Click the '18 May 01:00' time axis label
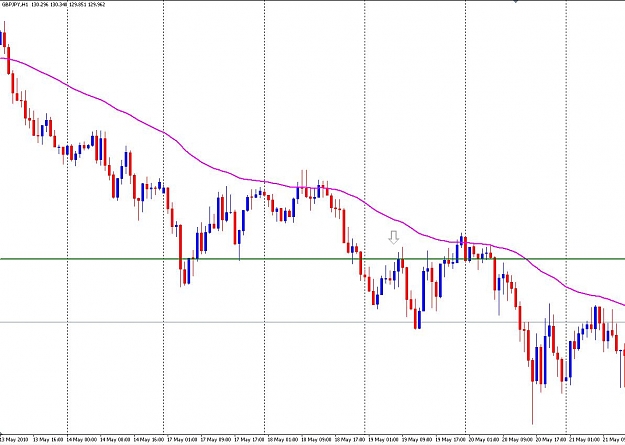625x445 pixels. 283,440
